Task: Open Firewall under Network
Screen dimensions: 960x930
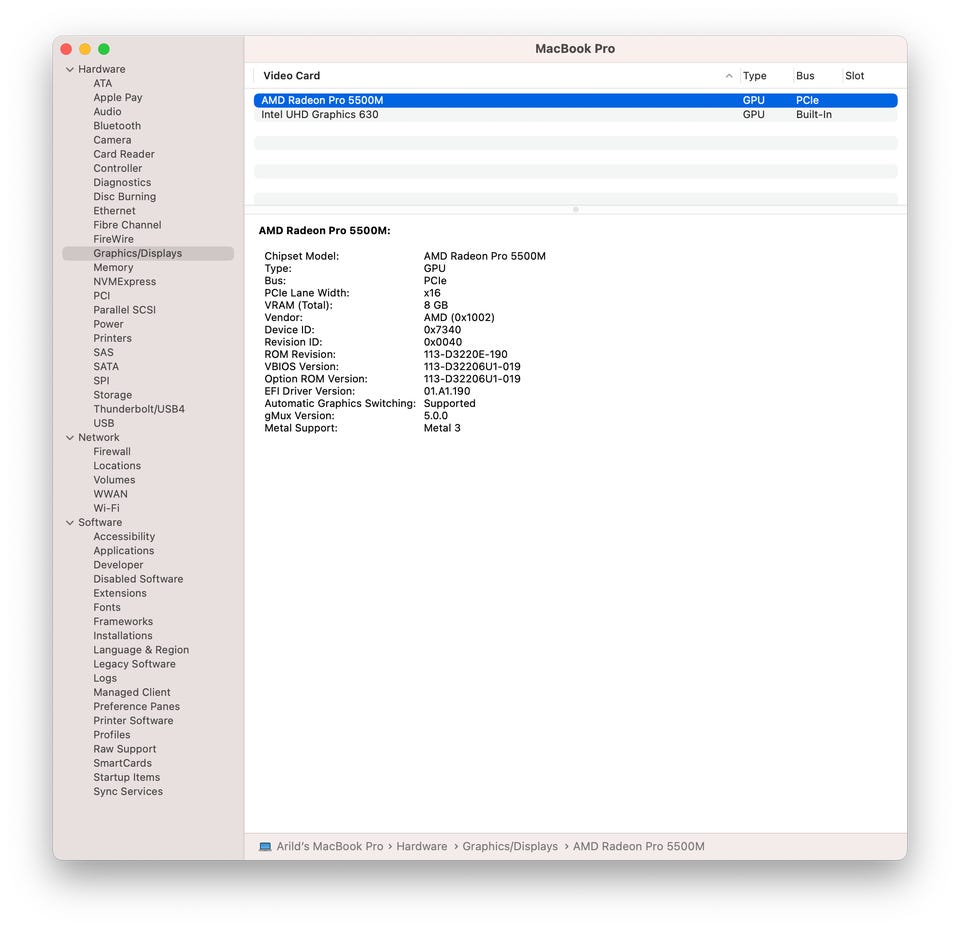Action: (112, 451)
